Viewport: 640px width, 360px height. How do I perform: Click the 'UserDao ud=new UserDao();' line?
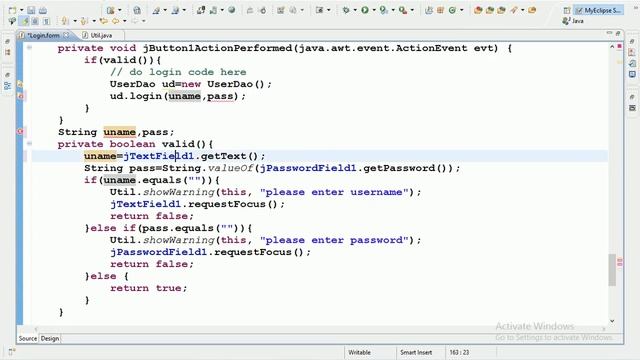pos(191,84)
